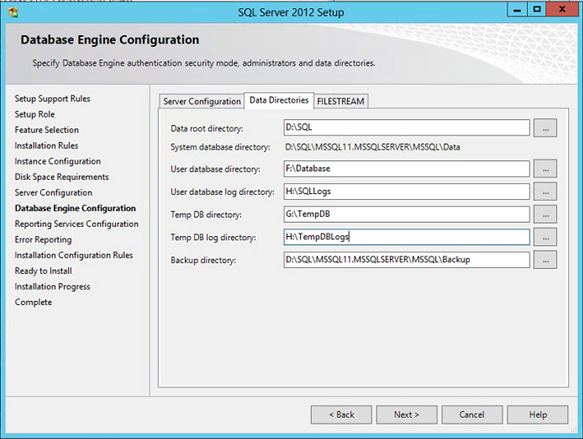Open the FILESTREAM tab
Viewport: 583px width, 439px height.
pos(341,101)
